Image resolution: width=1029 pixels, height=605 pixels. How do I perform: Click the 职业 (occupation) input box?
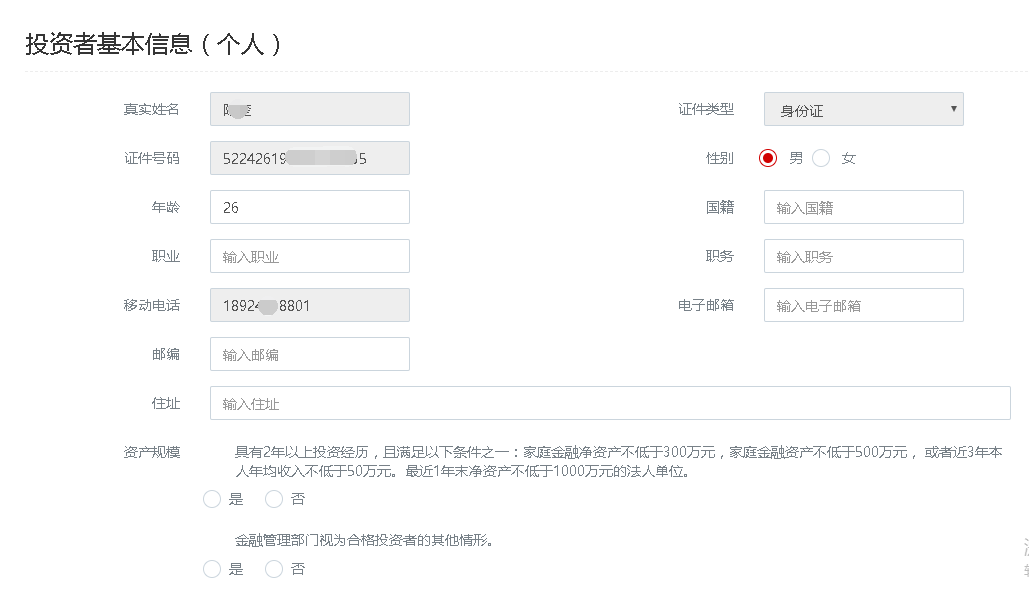pyautogui.click(x=309, y=256)
